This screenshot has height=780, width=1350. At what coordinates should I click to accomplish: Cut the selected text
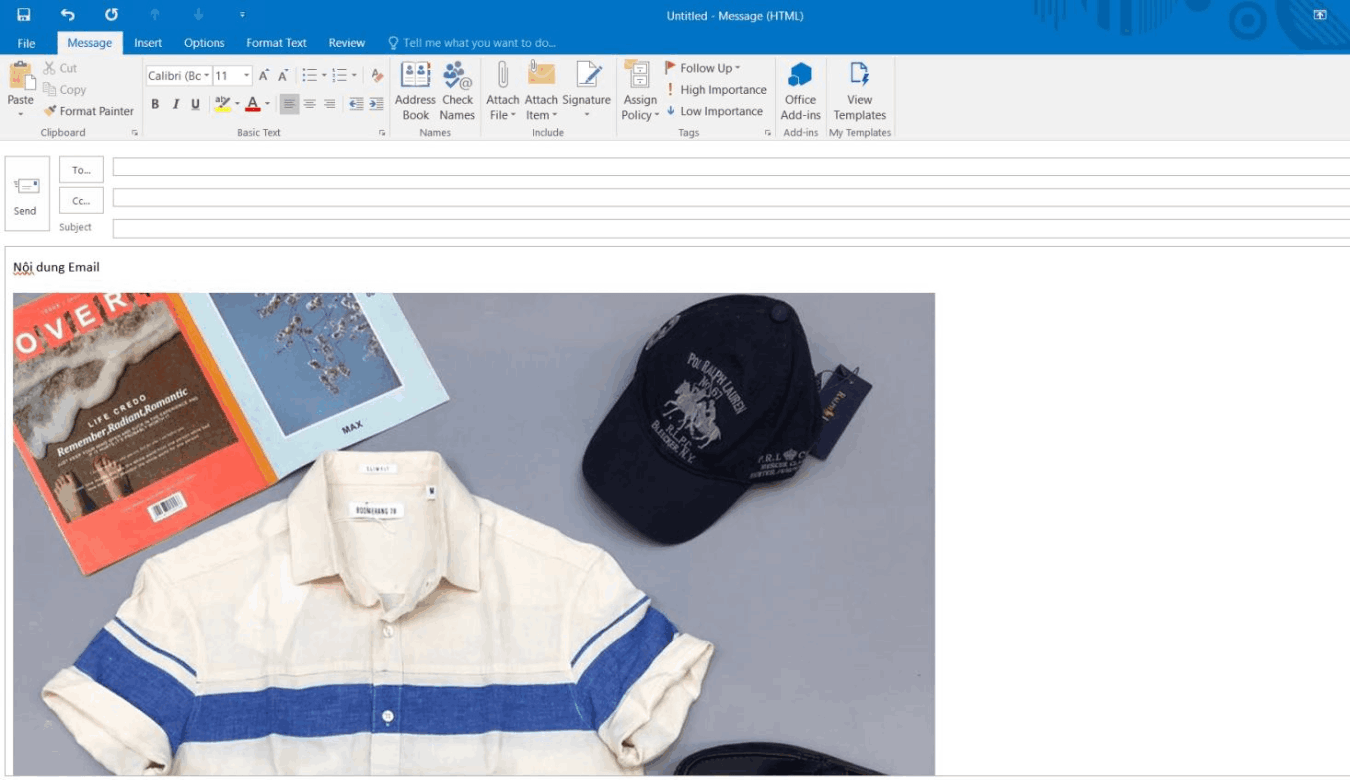[x=60, y=68]
